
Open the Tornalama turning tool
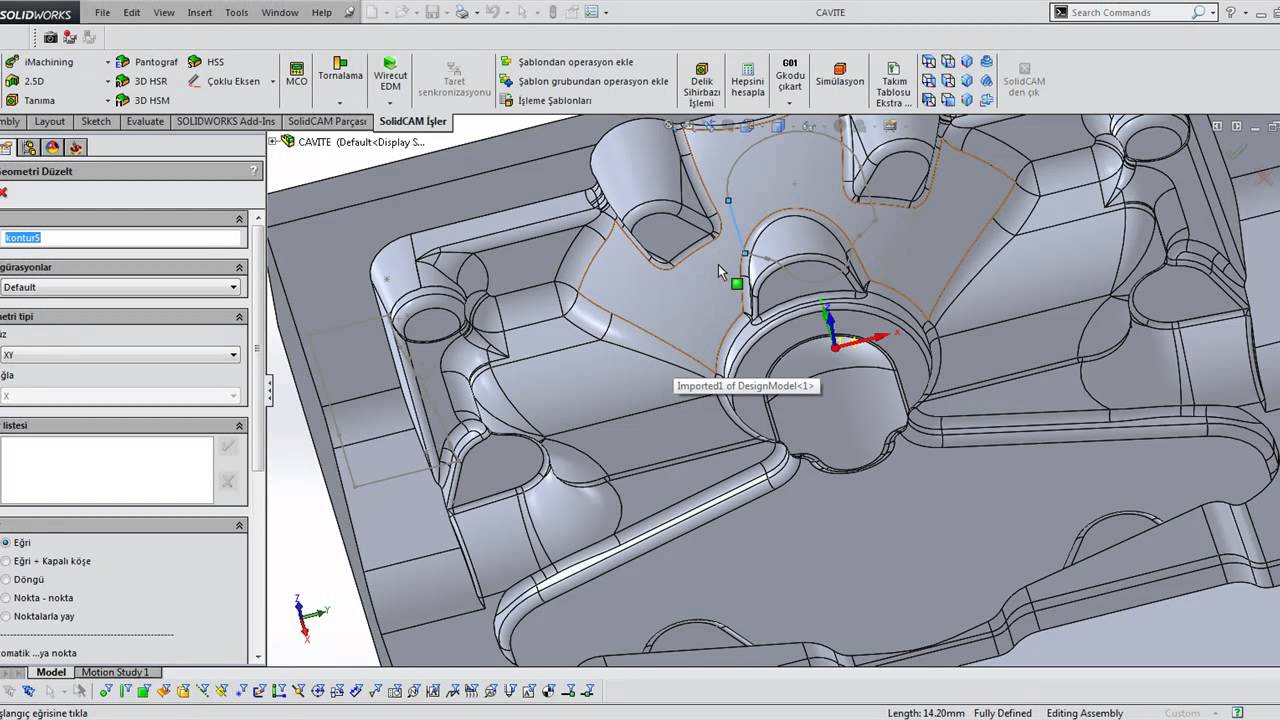(x=340, y=69)
